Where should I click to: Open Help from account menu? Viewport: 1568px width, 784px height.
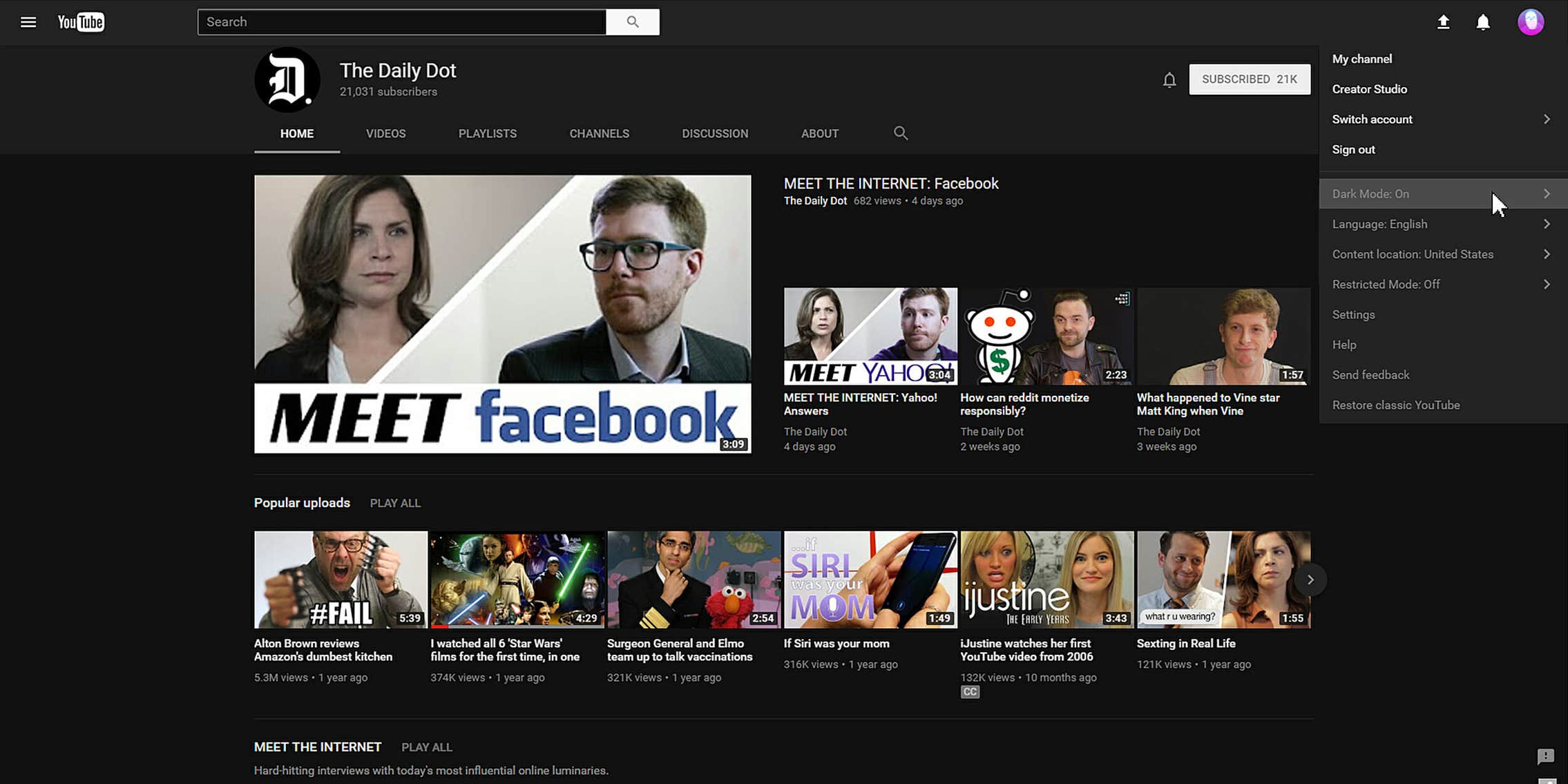click(1443, 345)
